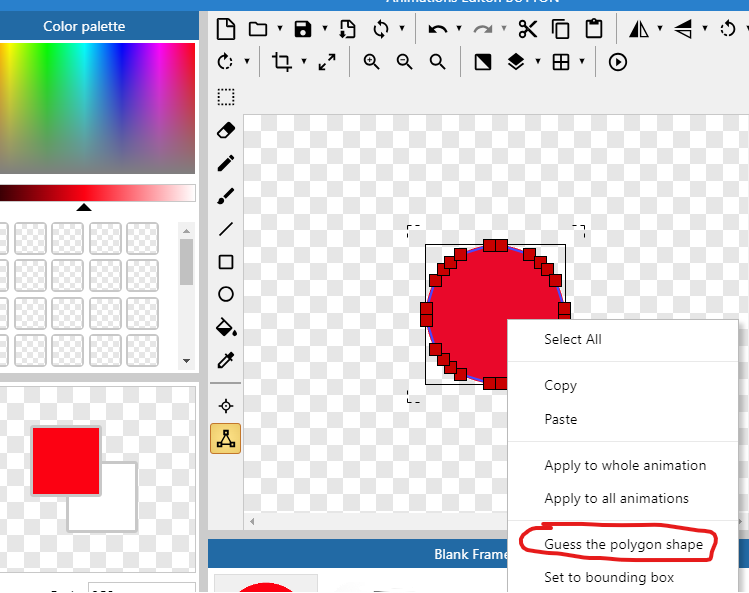Screen dimensions: 749x593
Task: Select the Ellipse shape tool
Action: (226, 294)
